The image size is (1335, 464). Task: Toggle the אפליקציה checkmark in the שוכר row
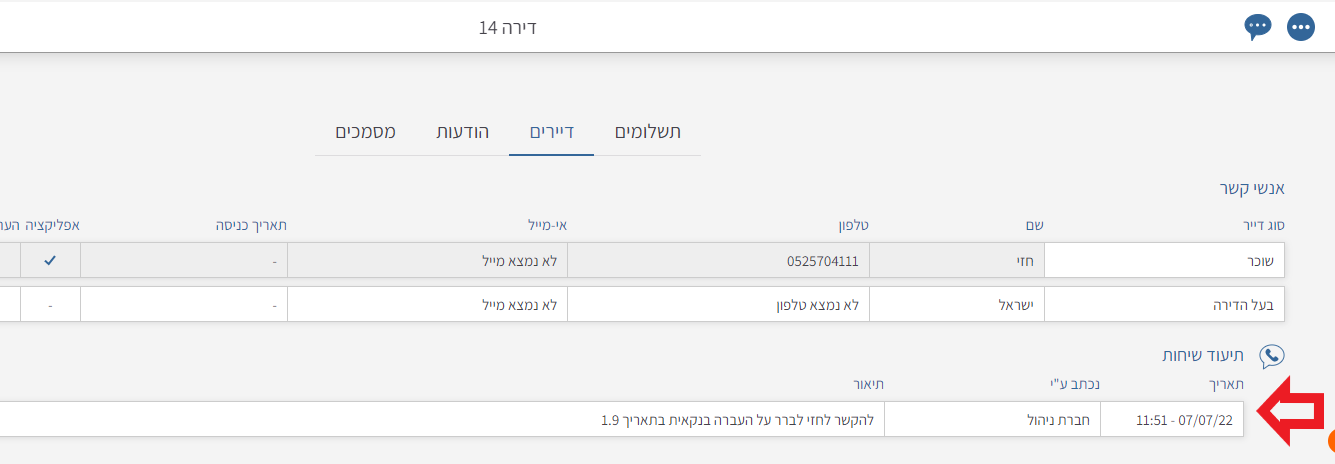click(50, 261)
